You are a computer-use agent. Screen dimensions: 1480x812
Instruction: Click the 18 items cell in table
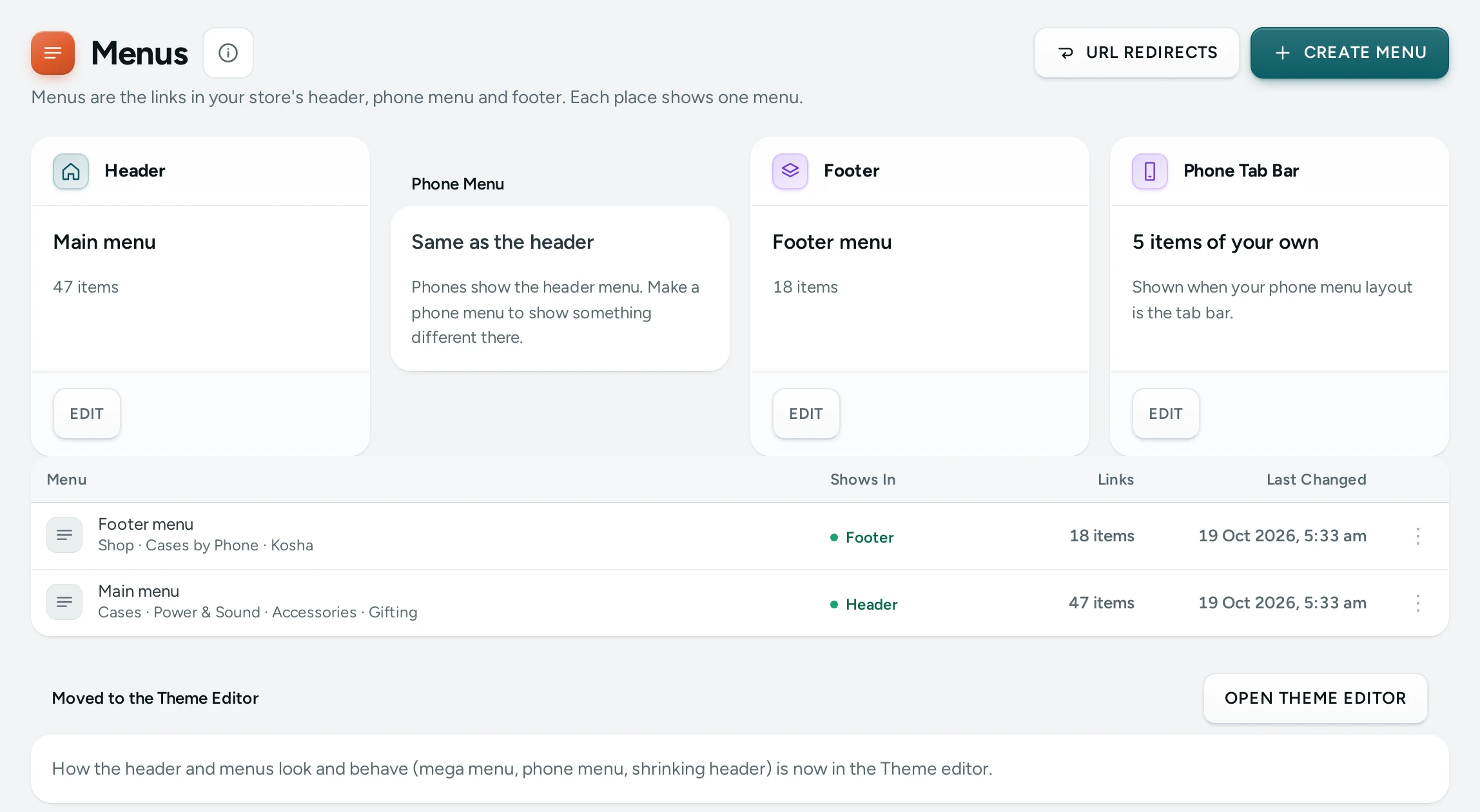click(1102, 536)
